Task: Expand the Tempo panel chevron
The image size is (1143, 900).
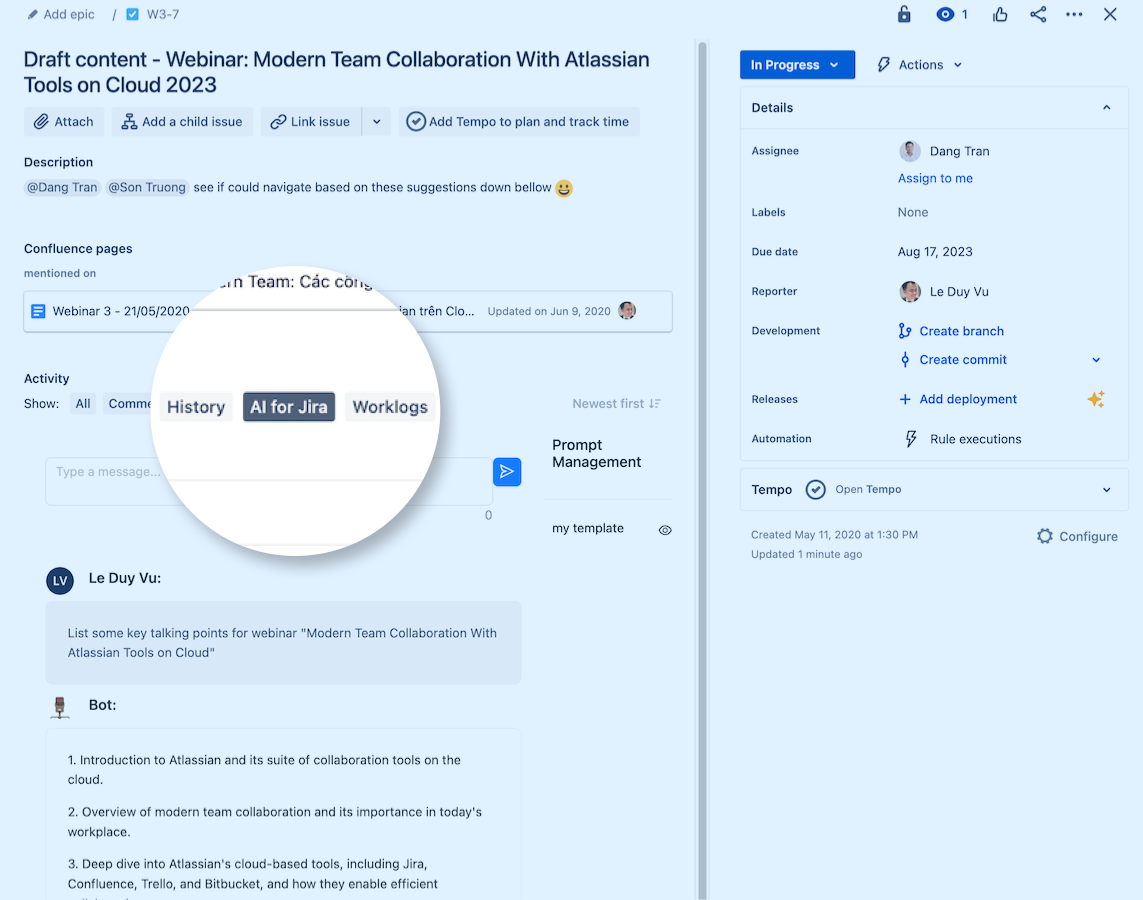Action: [1107, 490]
